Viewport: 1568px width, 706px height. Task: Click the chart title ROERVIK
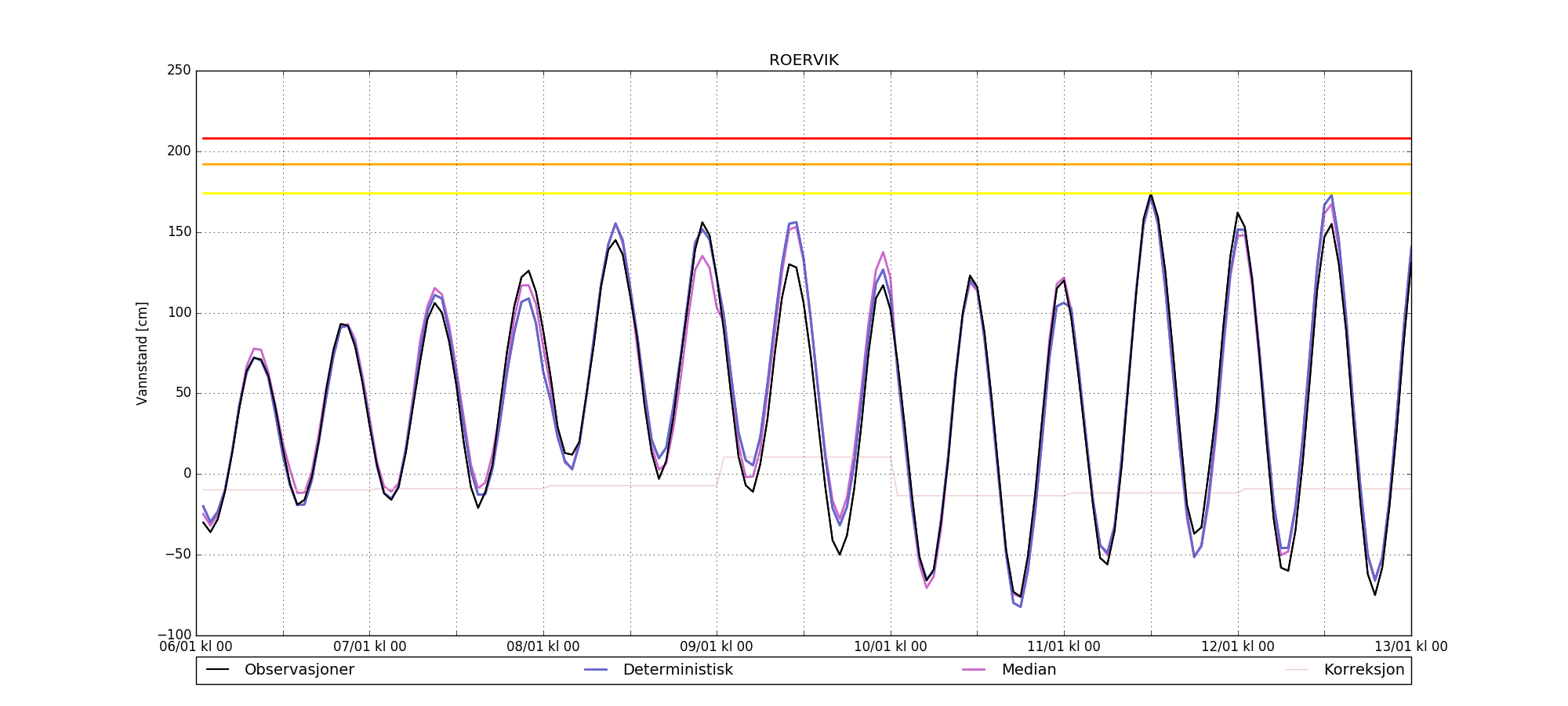click(x=804, y=60)
